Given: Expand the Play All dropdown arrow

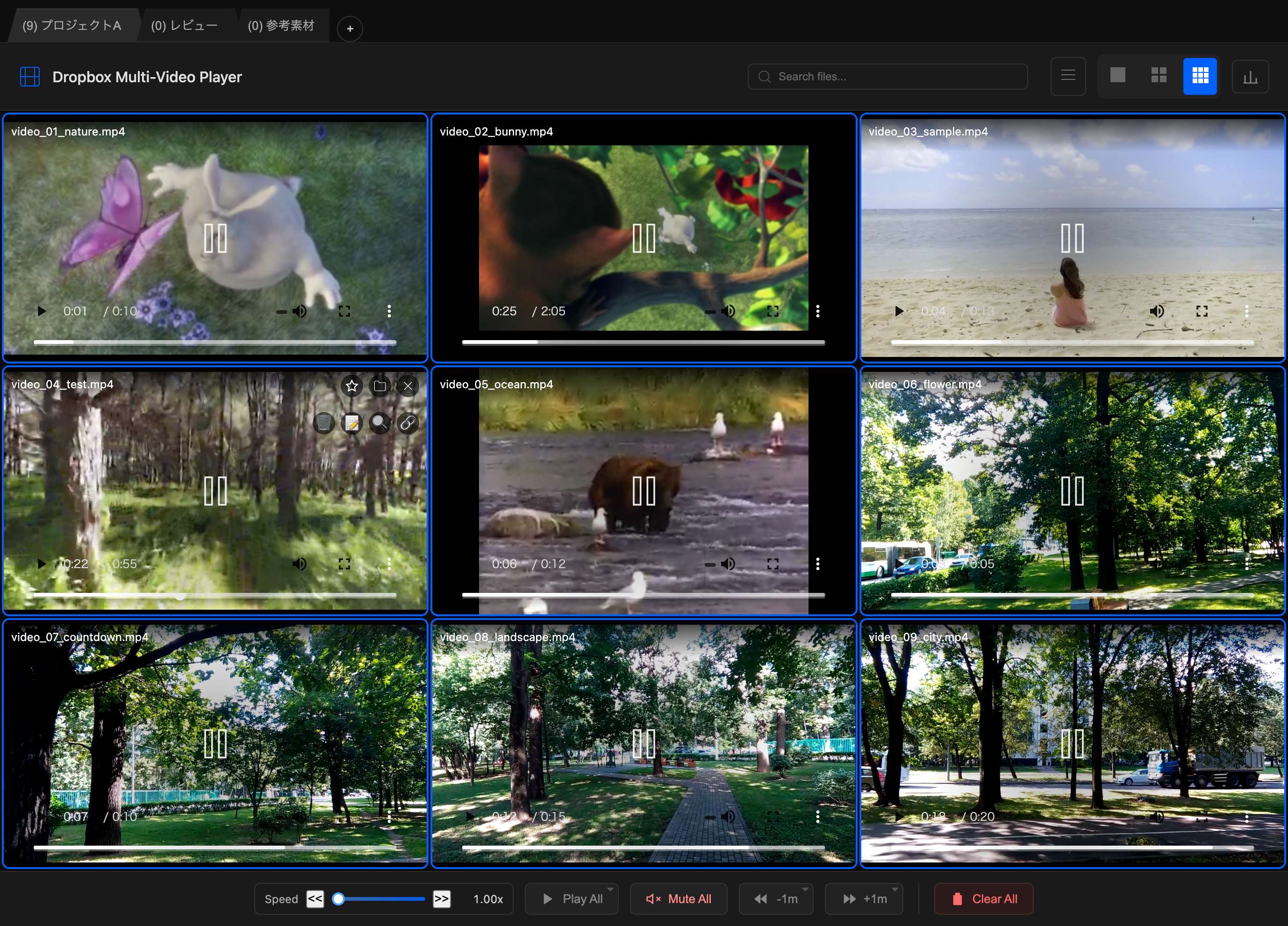Looking at the screenshot, I should tap(610, 889).
